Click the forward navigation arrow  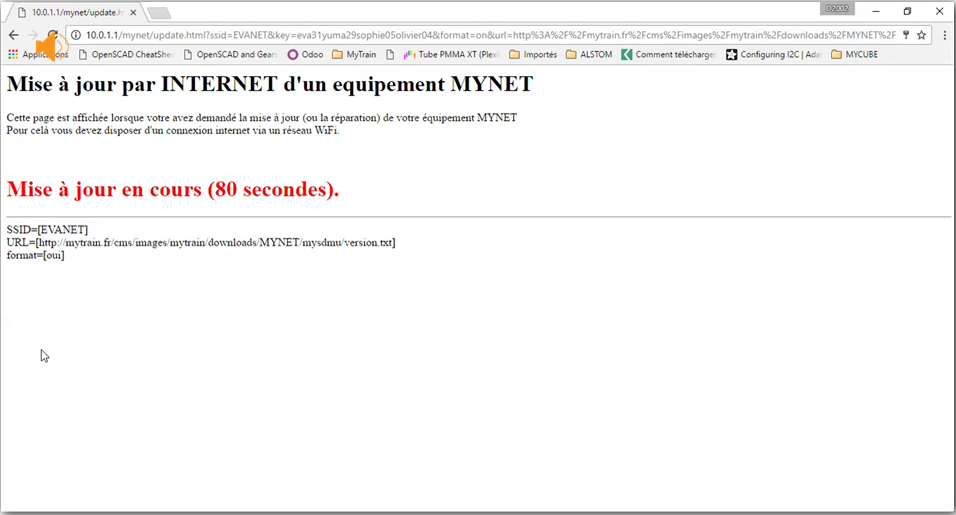tap(33, 35)
